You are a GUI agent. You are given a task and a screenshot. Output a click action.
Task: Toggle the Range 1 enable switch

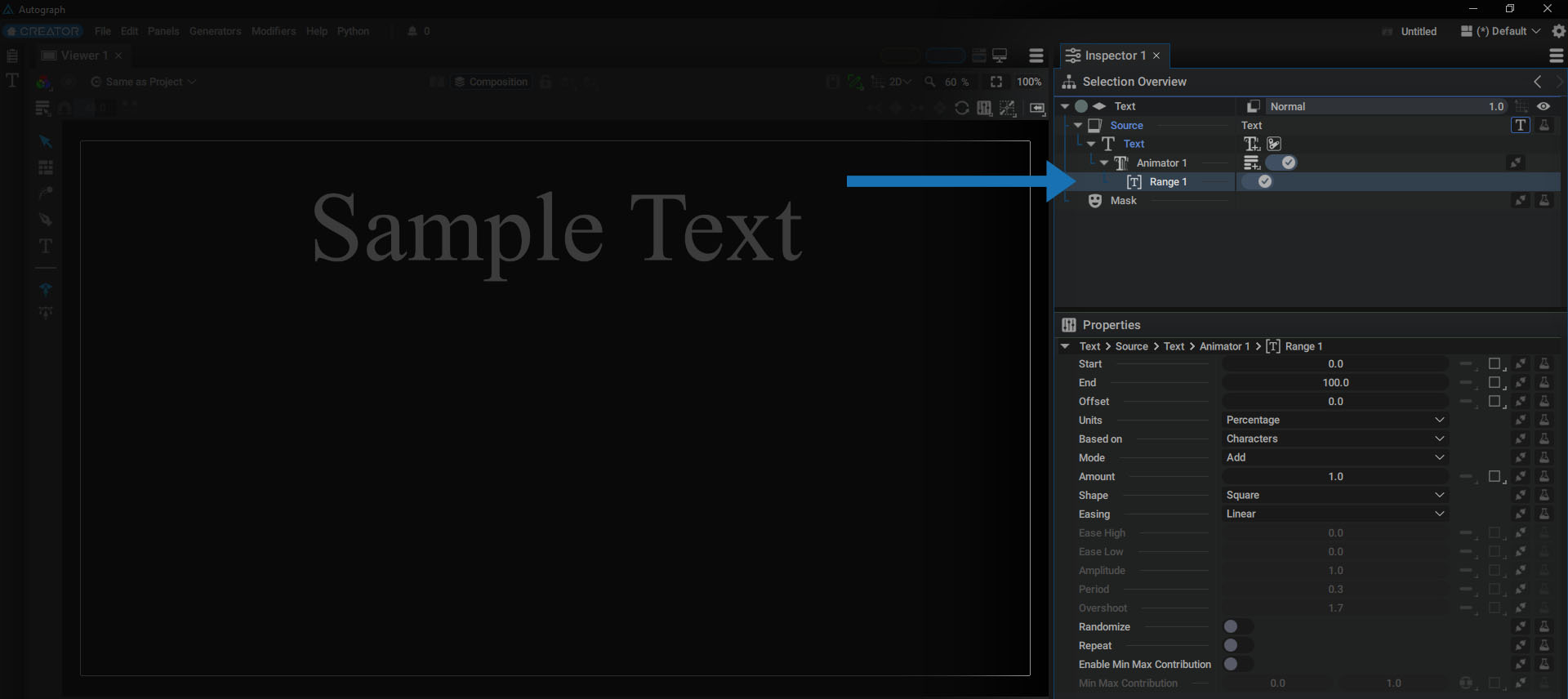(x=1258, y=181)
